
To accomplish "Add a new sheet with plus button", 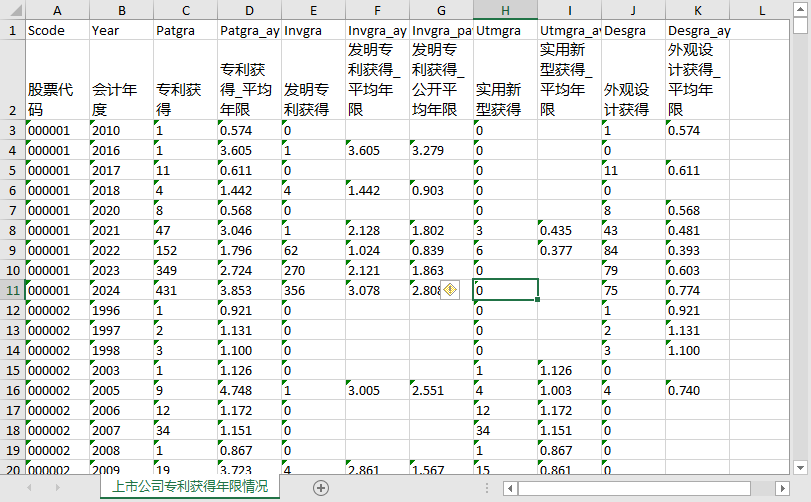I will coord(321,488).
